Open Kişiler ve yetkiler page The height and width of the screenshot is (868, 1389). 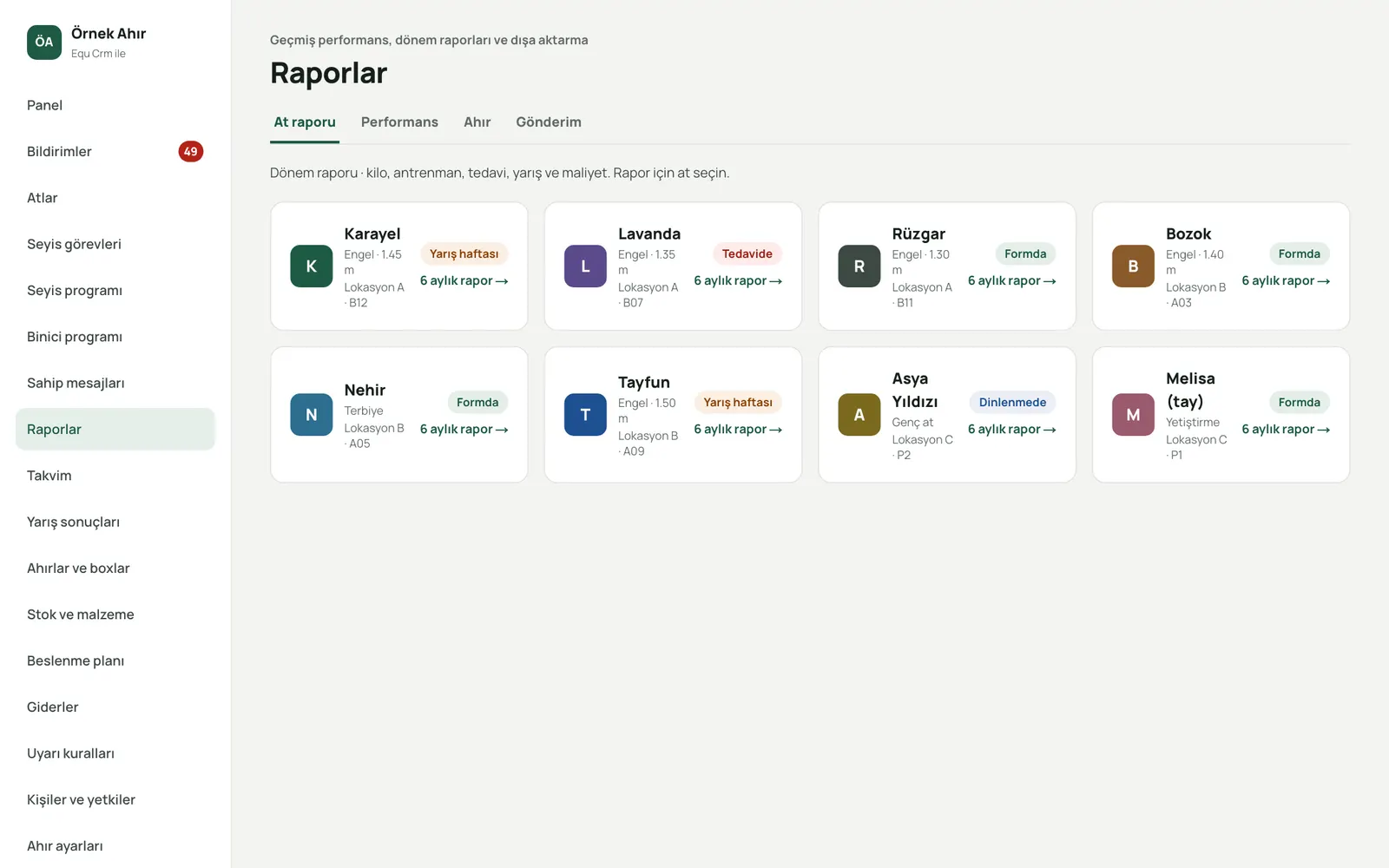[x=115, y=799]
